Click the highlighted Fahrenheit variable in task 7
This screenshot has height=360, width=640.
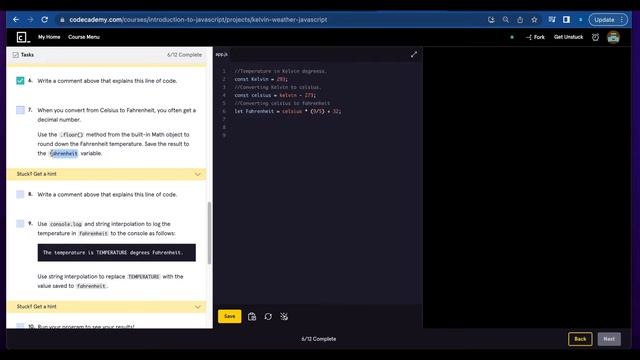(64, 153)
